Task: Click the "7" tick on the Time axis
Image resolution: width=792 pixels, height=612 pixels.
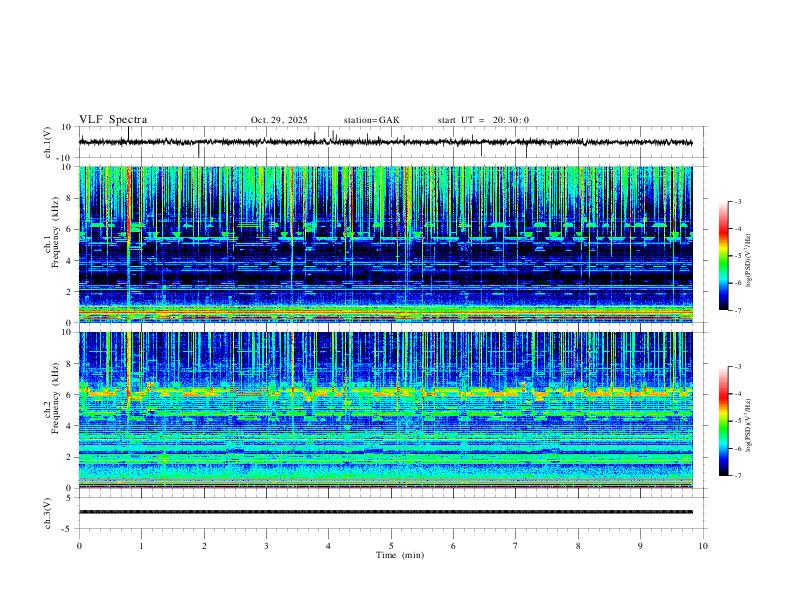Action: point(516,546)
